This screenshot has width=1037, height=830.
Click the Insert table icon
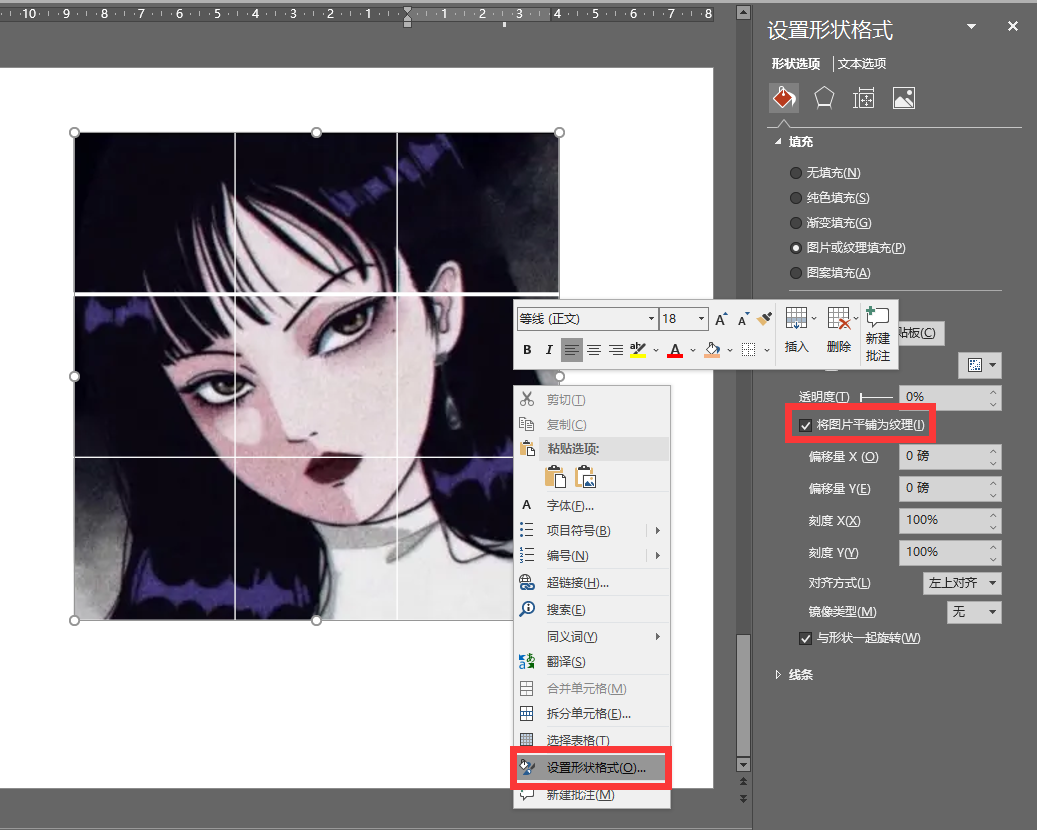(796, 318)
